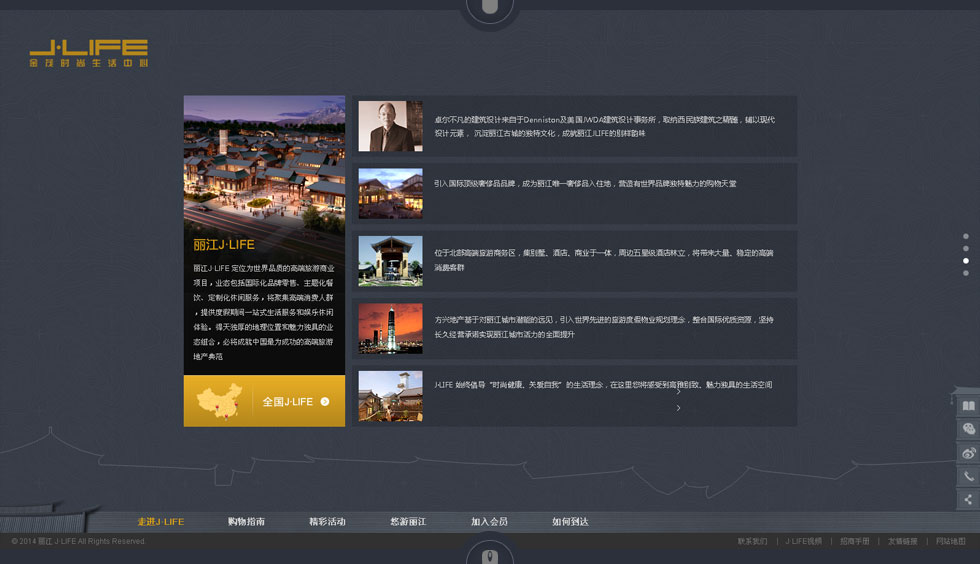Screen dimensions: 980x564
Task: Click the 丽江J·LIFE night aerial image
Action: 264,160
